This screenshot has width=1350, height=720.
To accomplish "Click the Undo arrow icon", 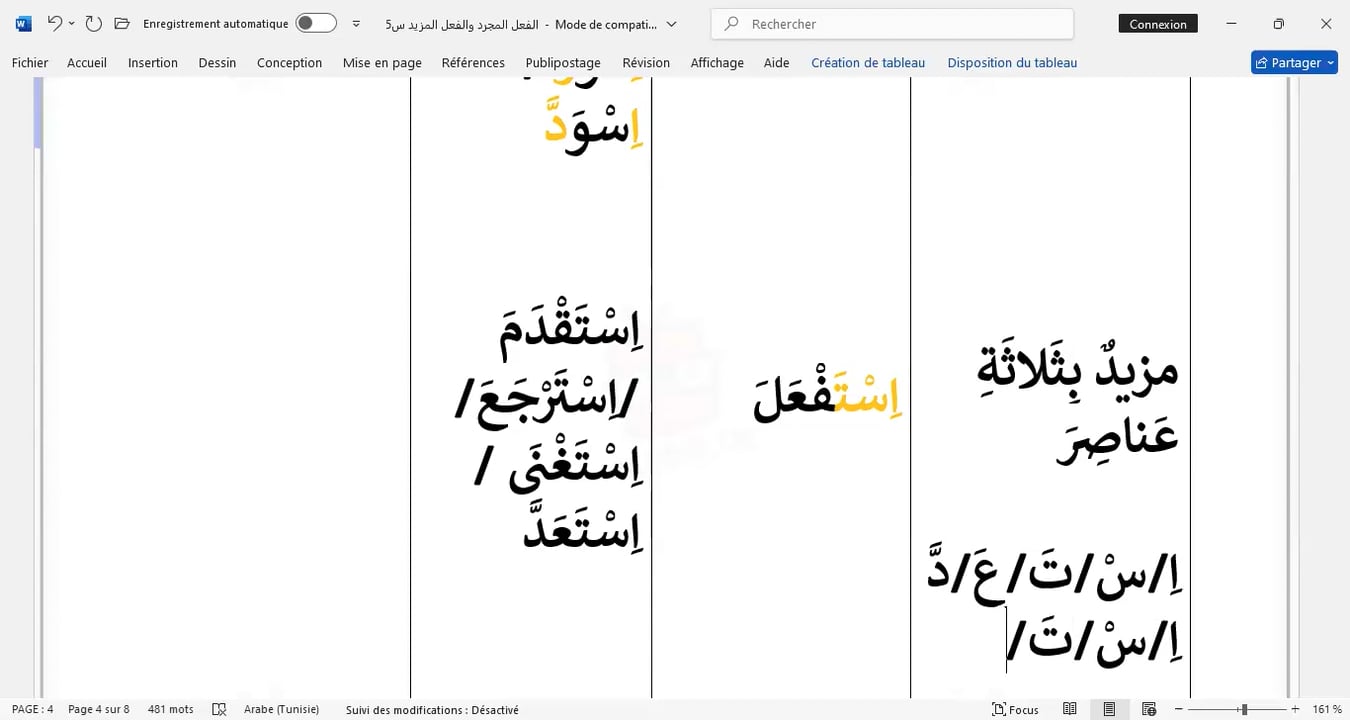I will point(54,23).
